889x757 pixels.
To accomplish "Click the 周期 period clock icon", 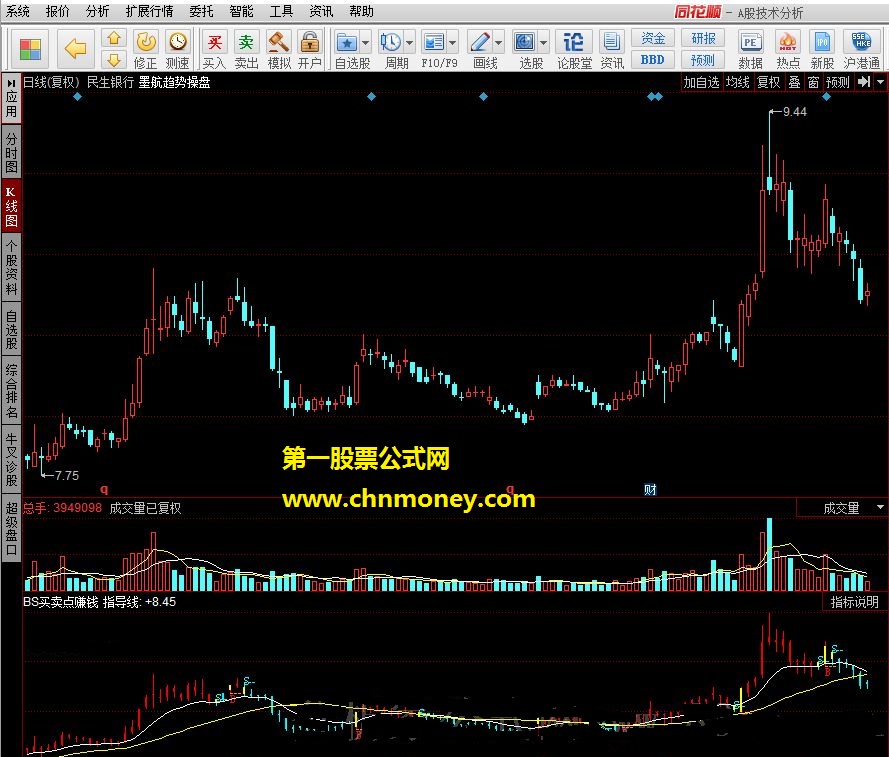I will click(391, 43).
